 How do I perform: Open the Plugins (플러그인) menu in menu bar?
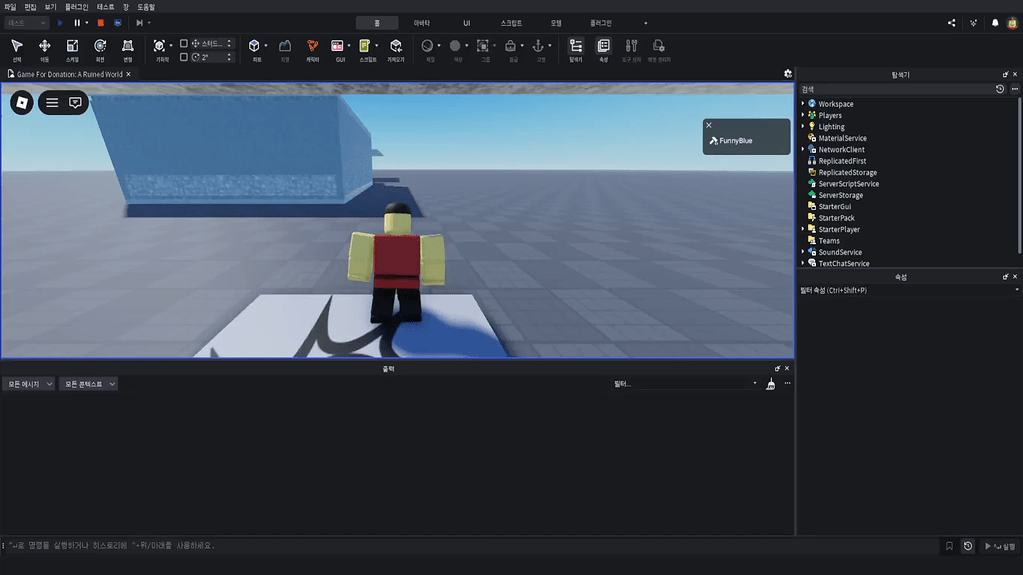pos(76,7)
